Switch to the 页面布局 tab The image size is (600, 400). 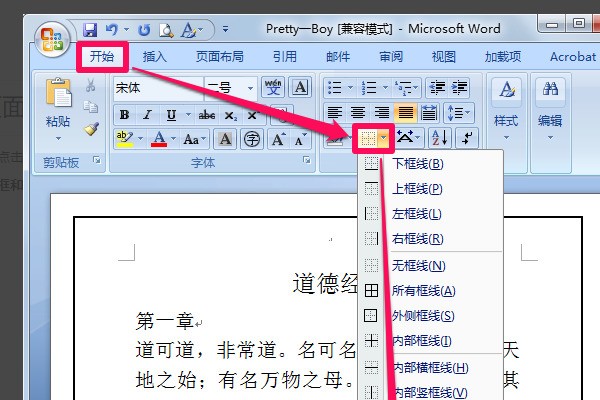tap(220, 57)
